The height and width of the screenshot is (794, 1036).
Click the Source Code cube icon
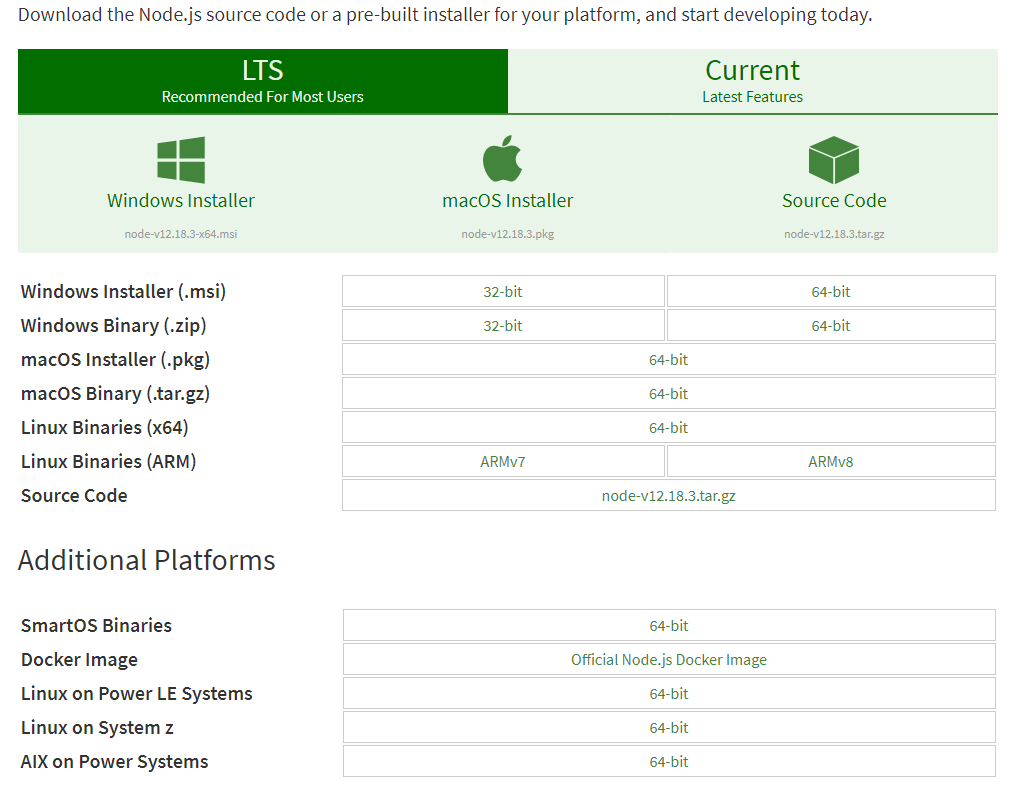834,160
